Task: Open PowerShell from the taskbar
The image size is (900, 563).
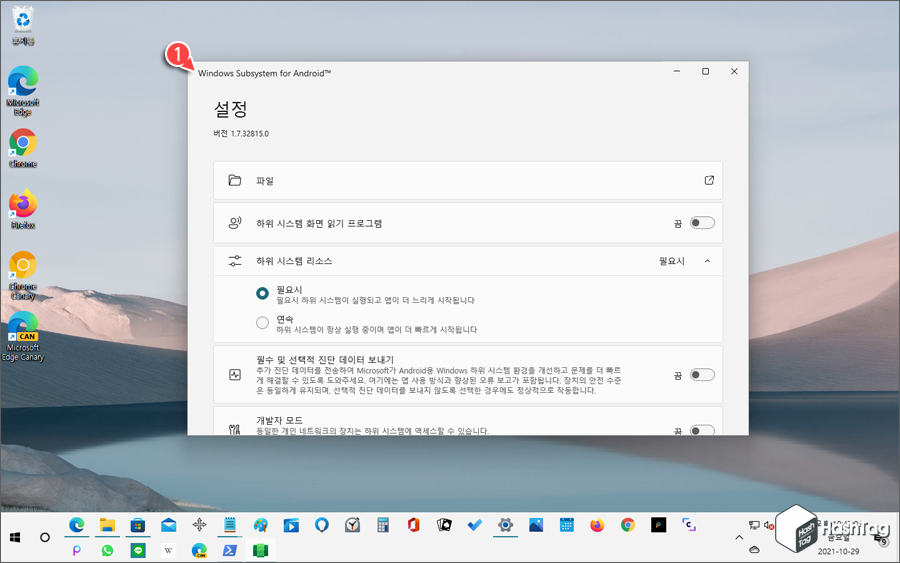Action: tap(230, 550)
